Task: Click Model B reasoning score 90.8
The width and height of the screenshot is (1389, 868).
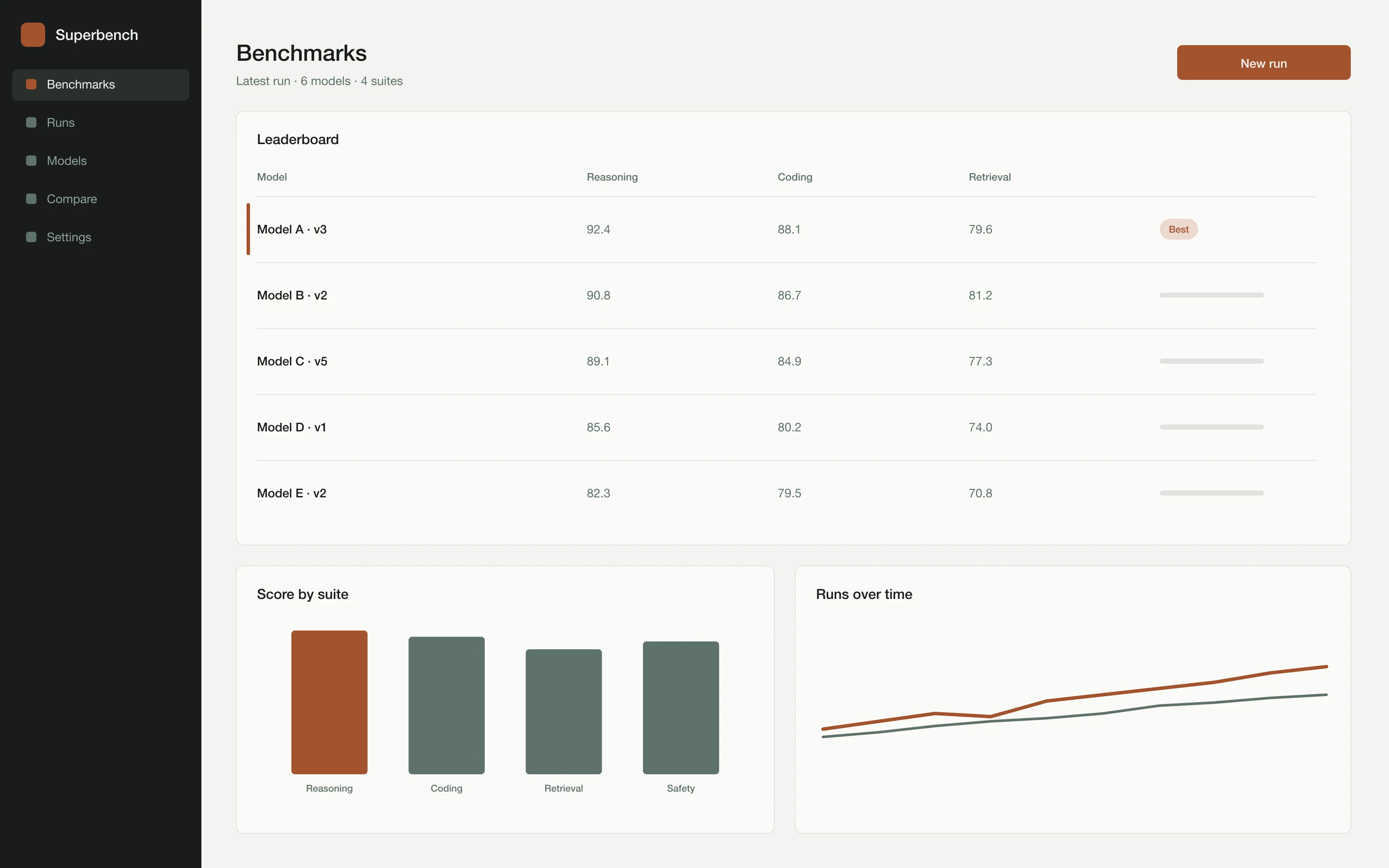Action: point(598,295)
